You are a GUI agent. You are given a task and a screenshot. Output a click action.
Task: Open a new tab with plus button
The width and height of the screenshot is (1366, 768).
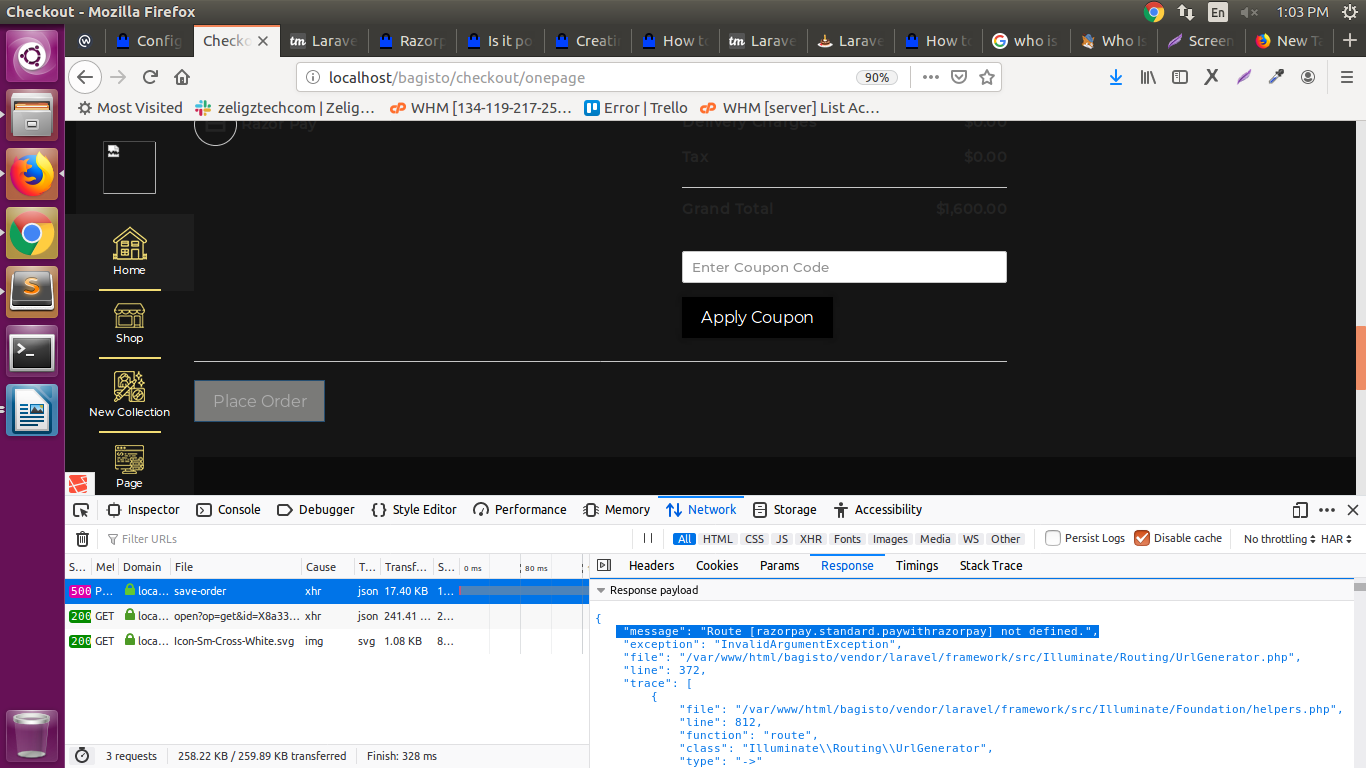(1350, 41)
